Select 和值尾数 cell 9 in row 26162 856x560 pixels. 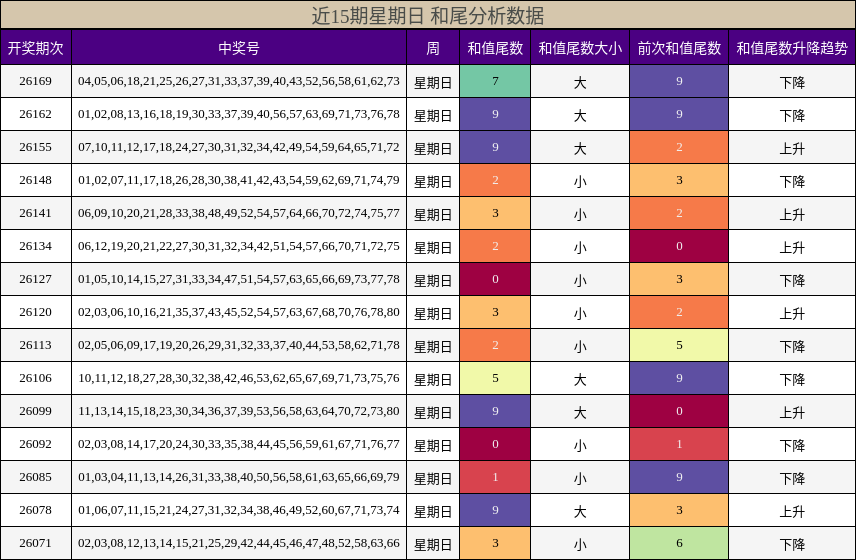click(495, 114)
